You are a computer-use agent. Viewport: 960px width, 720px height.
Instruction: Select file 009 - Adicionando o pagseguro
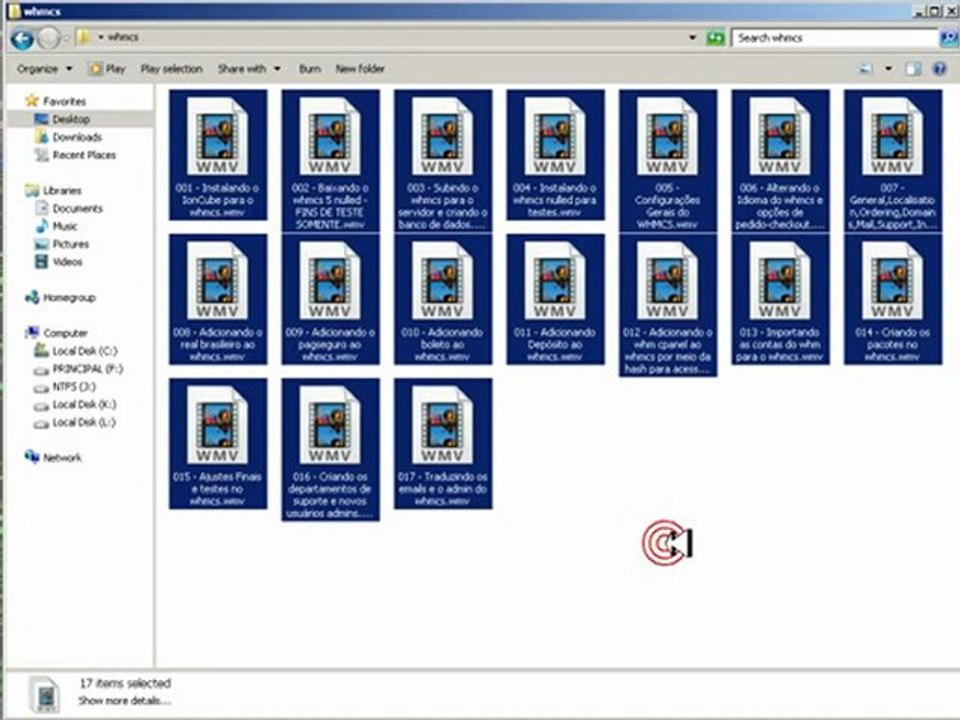point(331,299)
